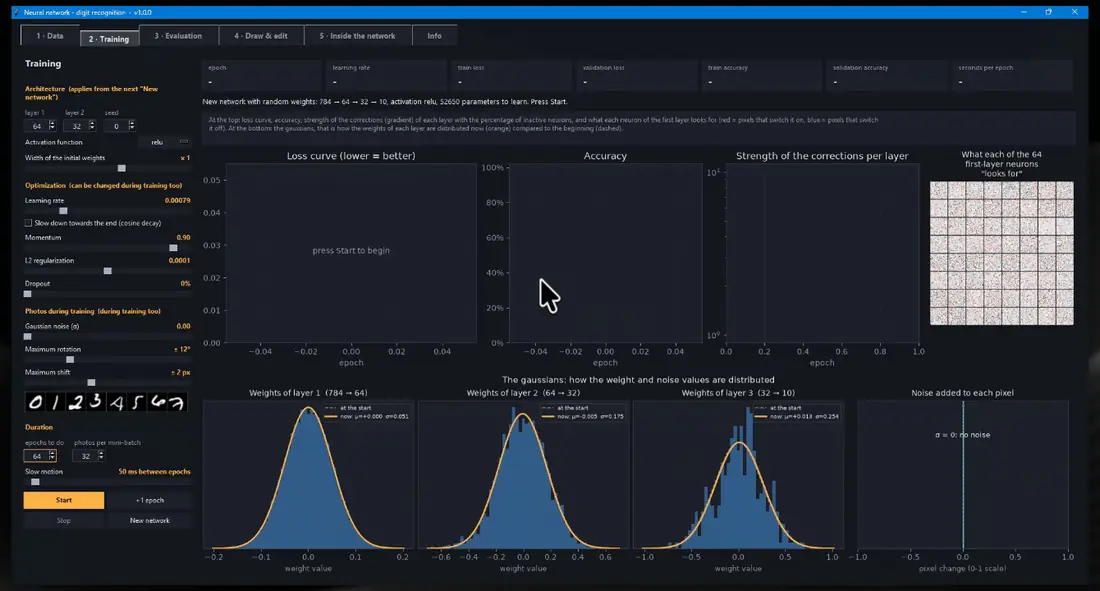
Task: Click the Training panel heading
Action: click(43, 63)
